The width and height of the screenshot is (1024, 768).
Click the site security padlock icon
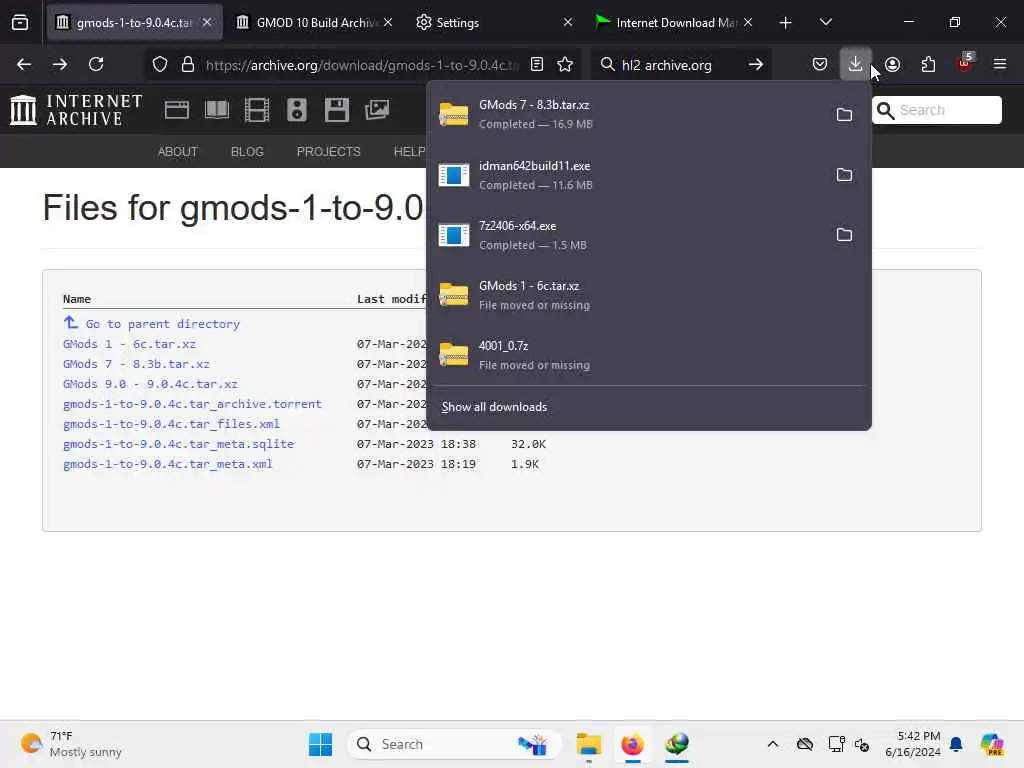coord(188,64)
